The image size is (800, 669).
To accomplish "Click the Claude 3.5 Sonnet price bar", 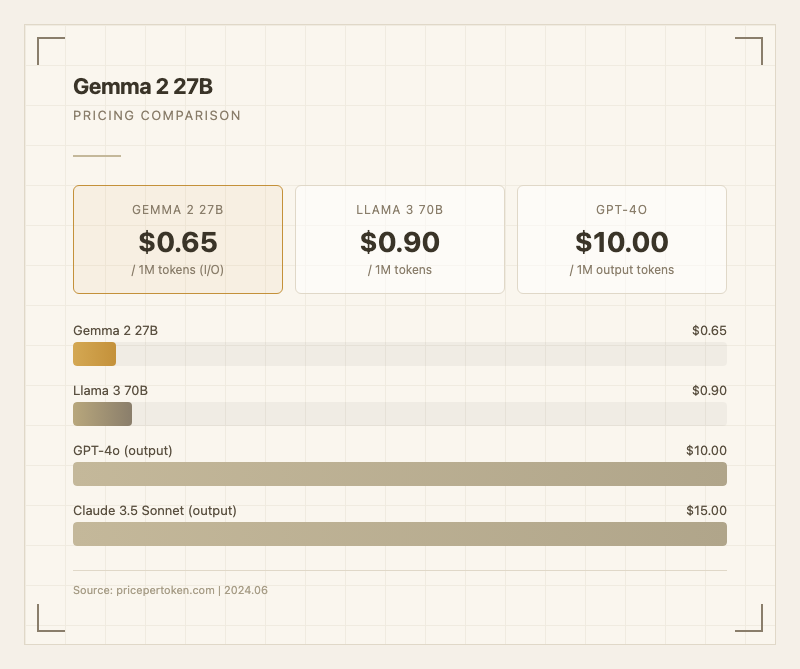I will [400, 534].
